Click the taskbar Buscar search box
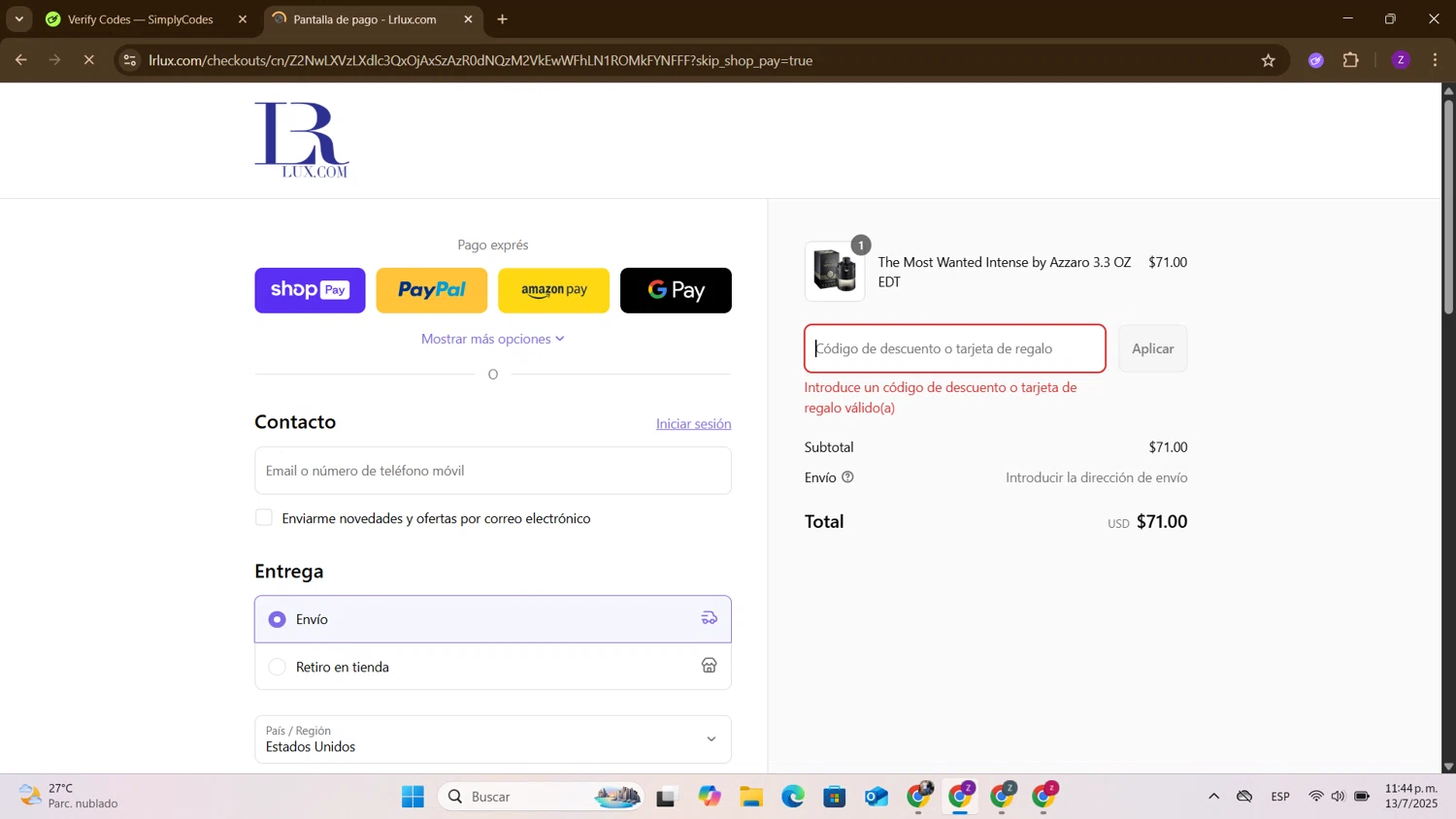1456x819 pixels. pyautogui.click(x=542, y=797)
